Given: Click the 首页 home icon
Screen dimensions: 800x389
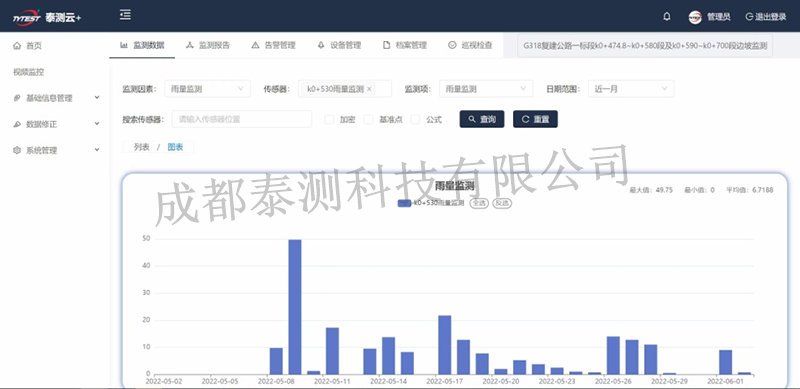Looking at the screenshot, I should [x=17, y=46].
